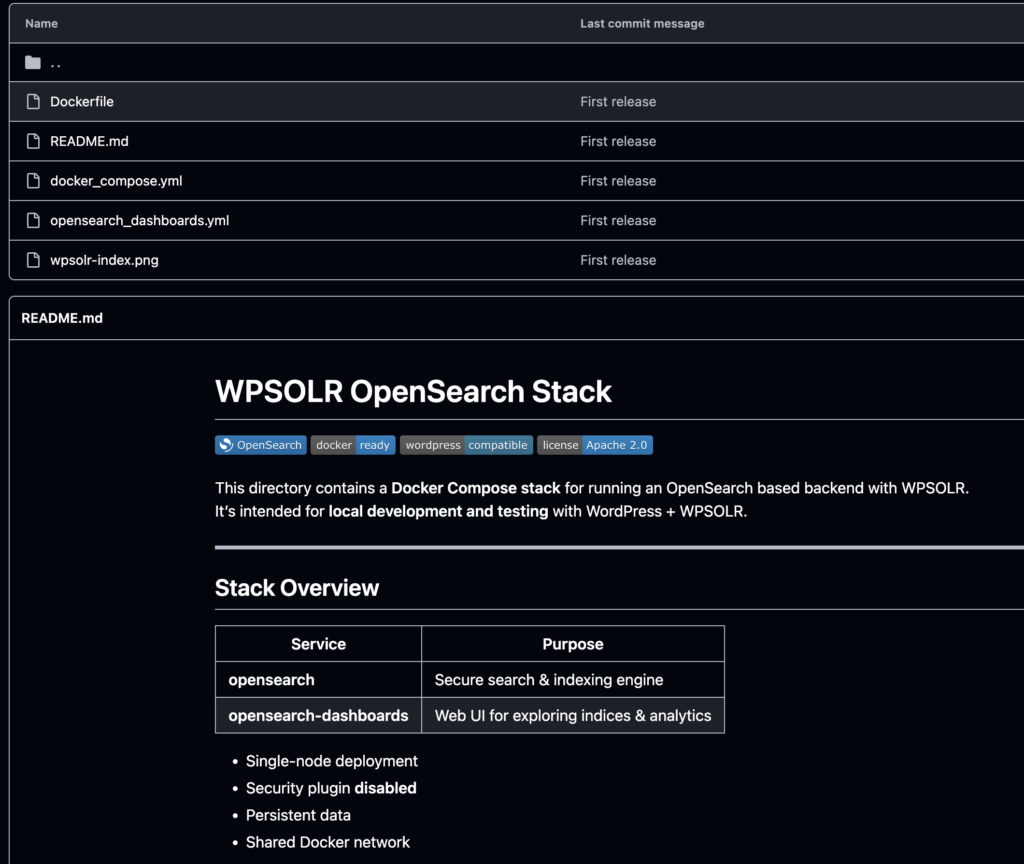The image size is (1024, 864).
Task: Open README.md row's 'First release' commit
Action: click(618, 141)
